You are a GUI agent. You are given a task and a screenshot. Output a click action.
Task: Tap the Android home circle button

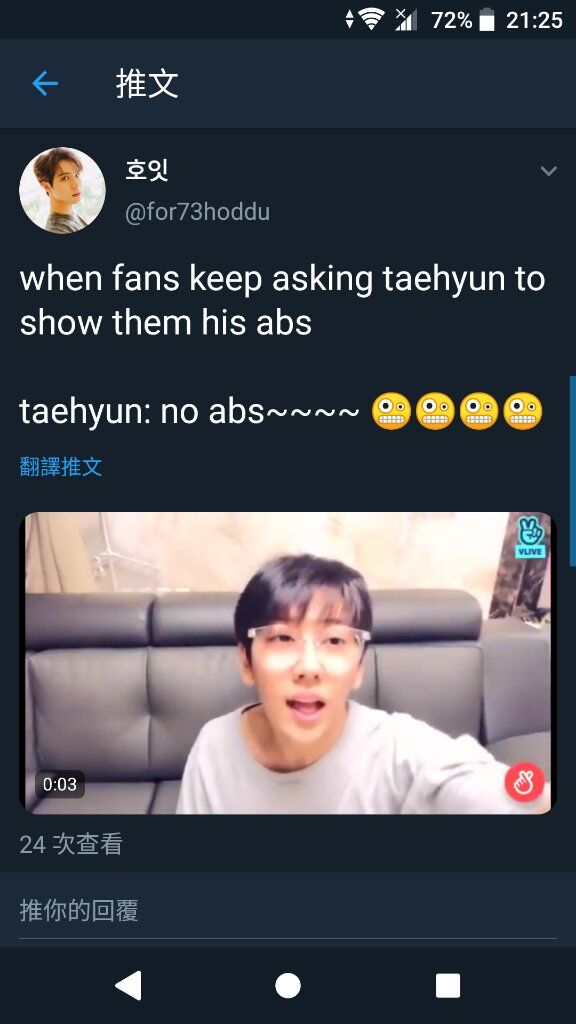(288, 985)
